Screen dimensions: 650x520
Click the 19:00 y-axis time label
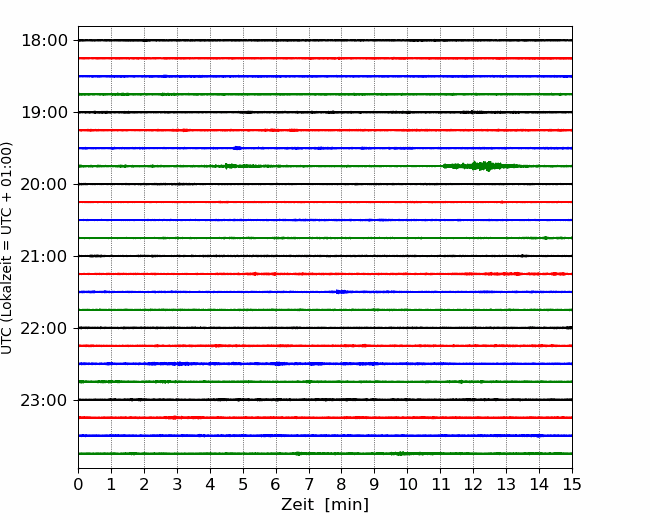point(44,112)
